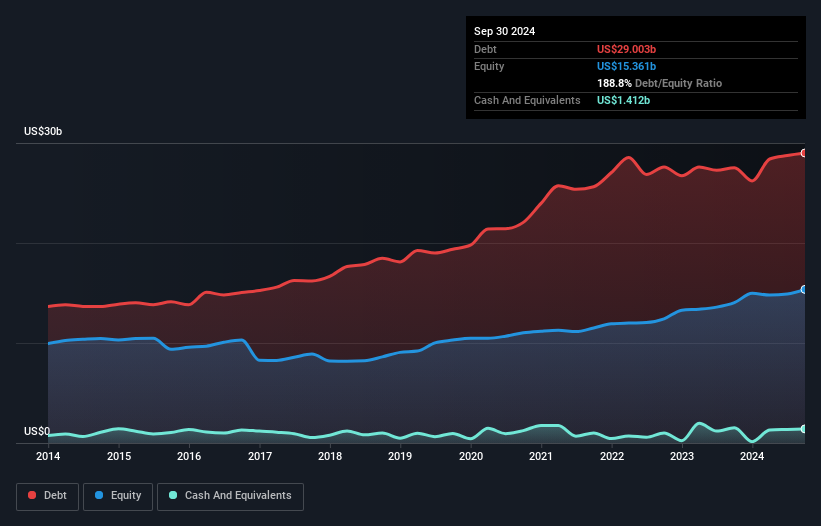Select the 2019 x-axis label

400,456
